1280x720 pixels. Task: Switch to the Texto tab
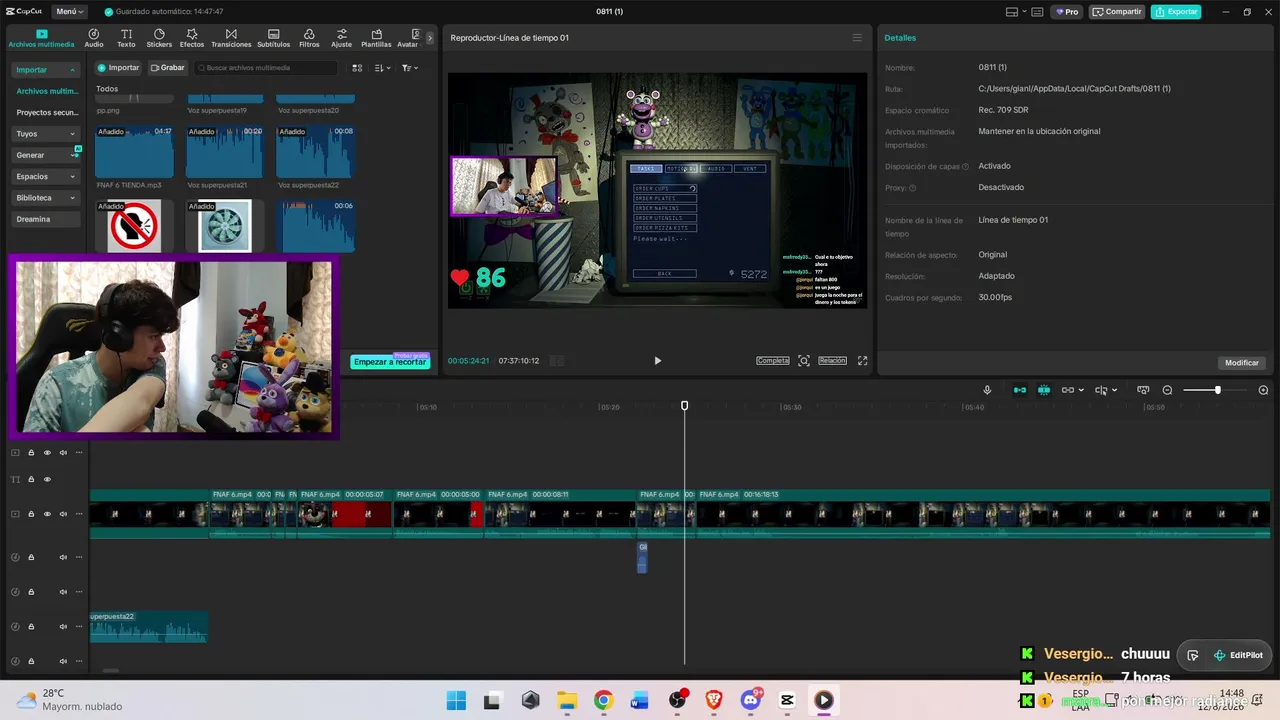(126, 38)
